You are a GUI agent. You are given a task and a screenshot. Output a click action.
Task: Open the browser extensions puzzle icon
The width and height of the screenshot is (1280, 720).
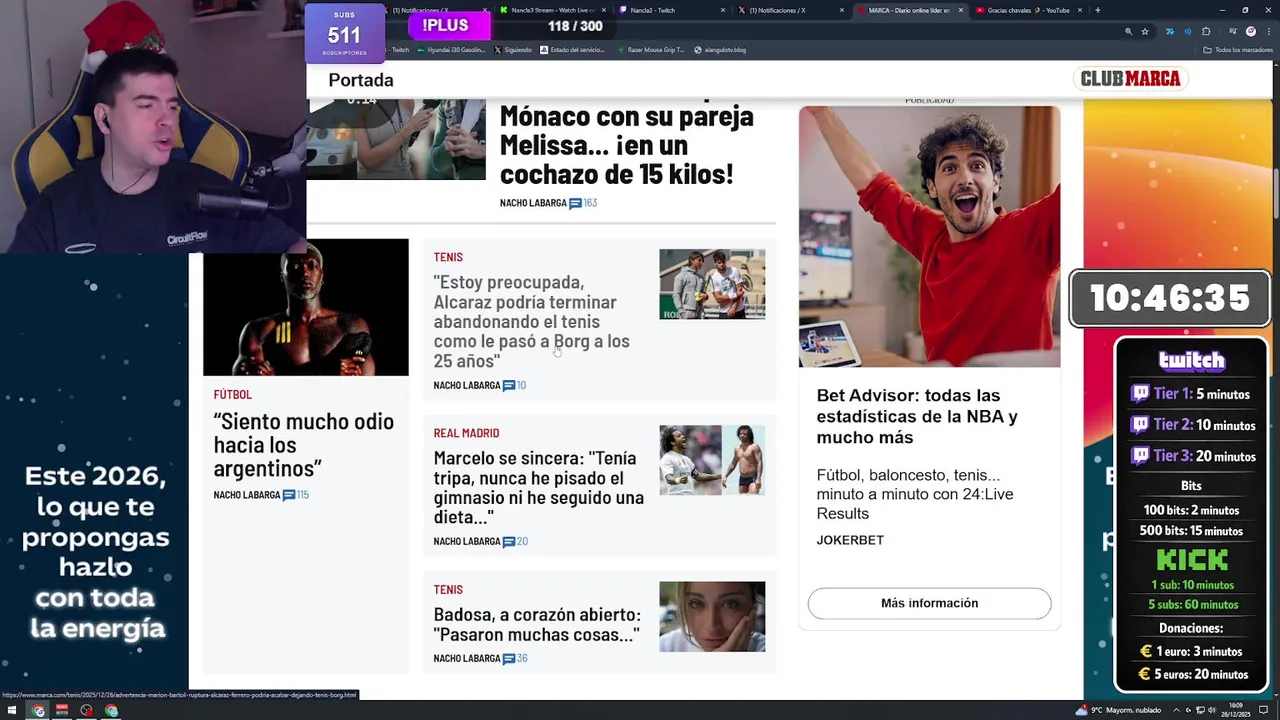coord(1206,31)
